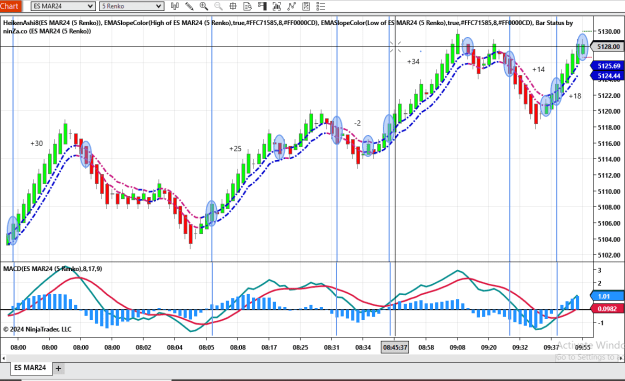The height and width of the screenshot is (381, 625).
Task: Click the 09:08 time axis label
Action: coord(457,348)
